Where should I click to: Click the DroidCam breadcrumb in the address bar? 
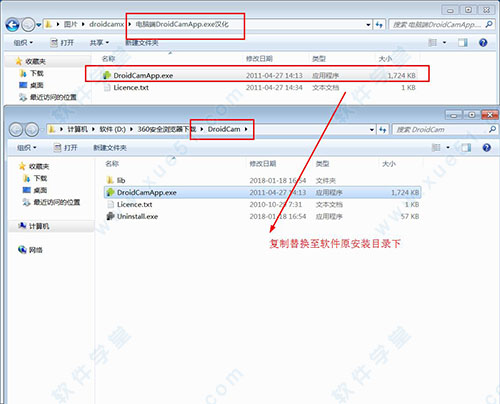(224, 129)
